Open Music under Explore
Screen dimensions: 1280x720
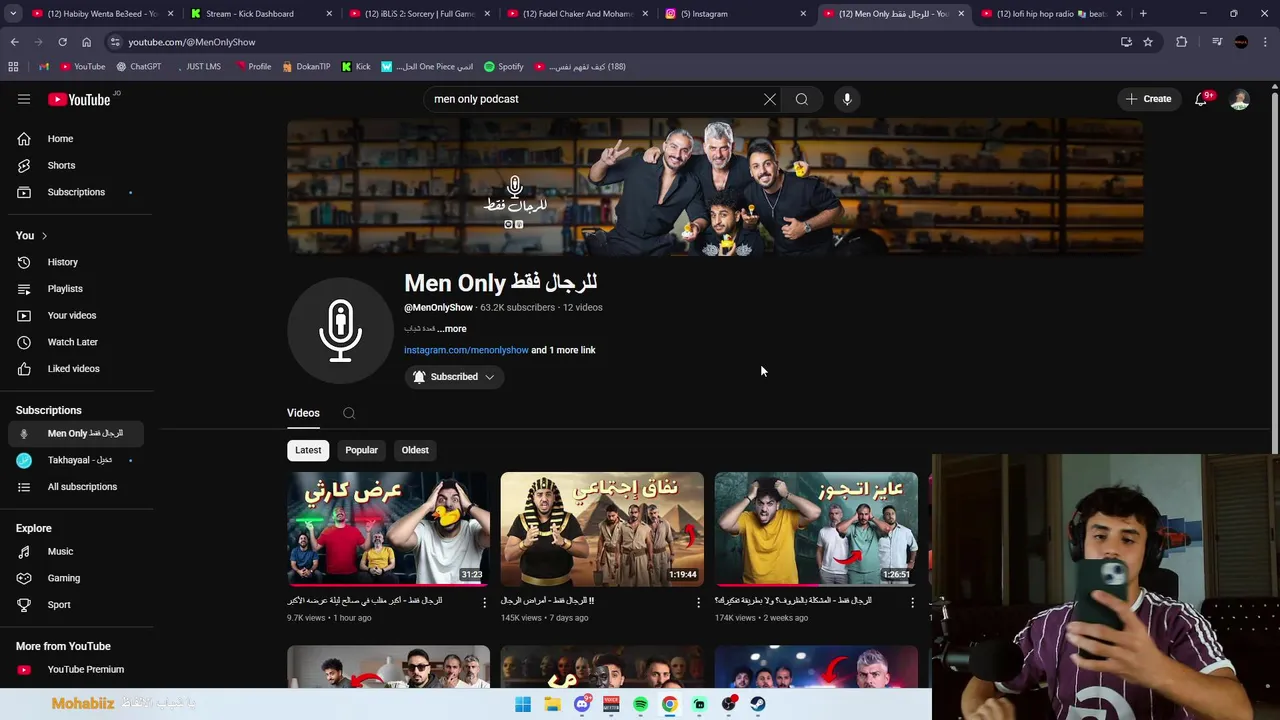tap(76, 552)
